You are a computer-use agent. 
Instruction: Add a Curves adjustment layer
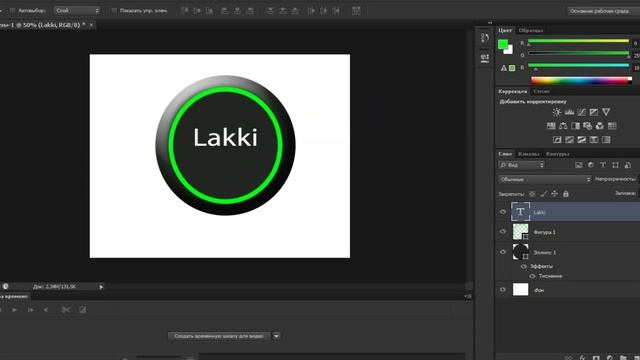click(x=581, y=112)
